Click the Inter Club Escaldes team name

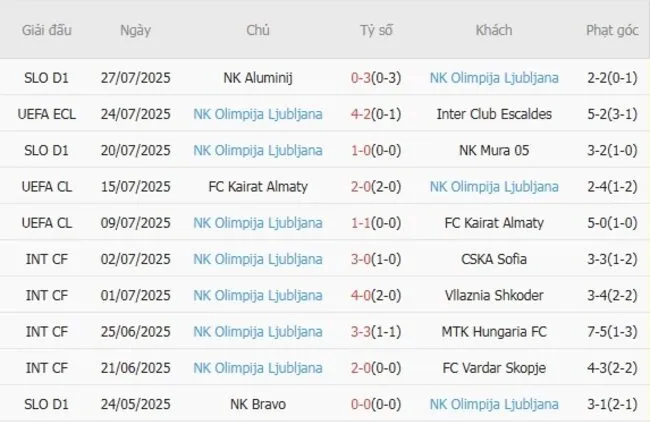(494, 114)
